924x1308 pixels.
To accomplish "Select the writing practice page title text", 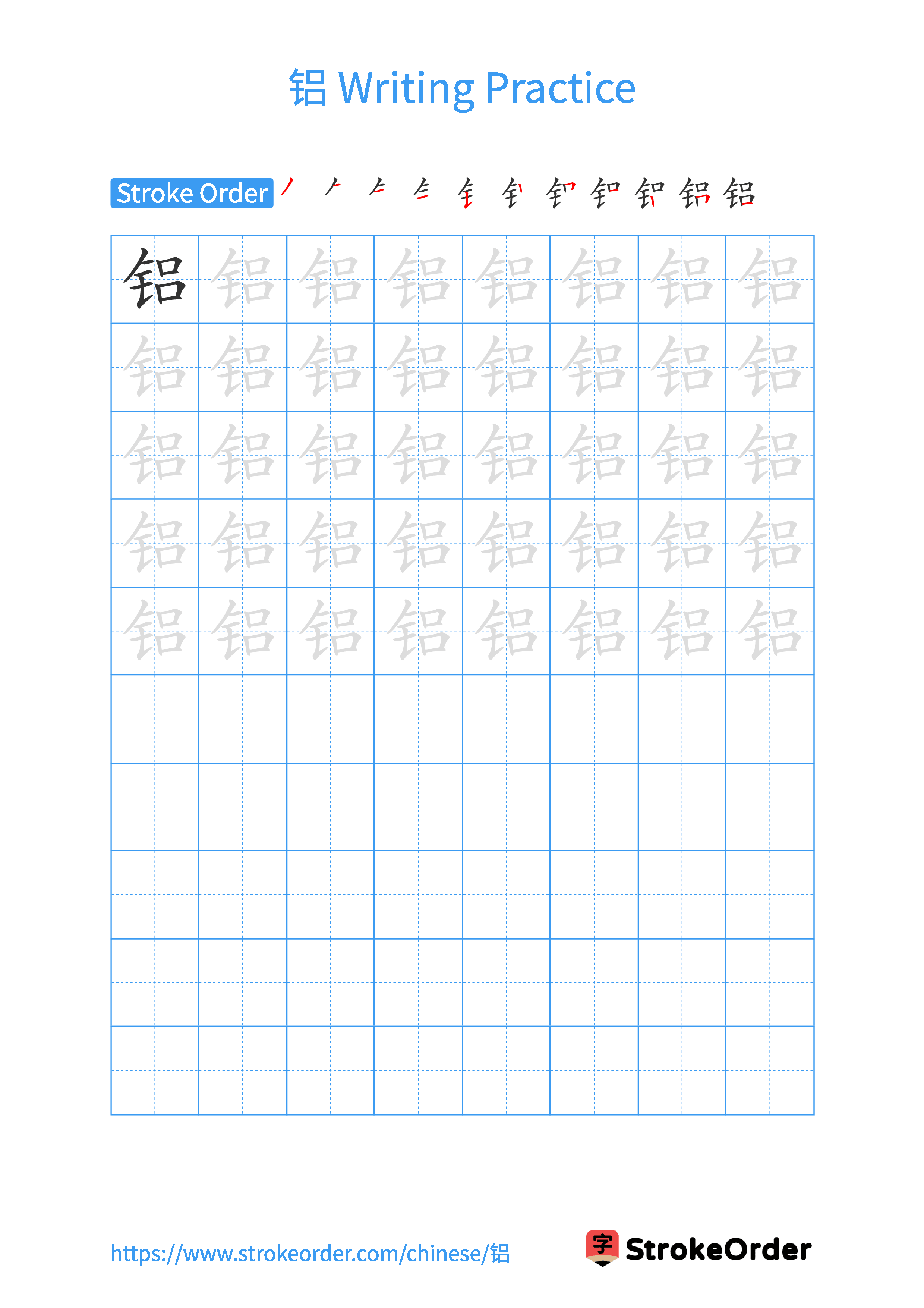I will 462,60.
